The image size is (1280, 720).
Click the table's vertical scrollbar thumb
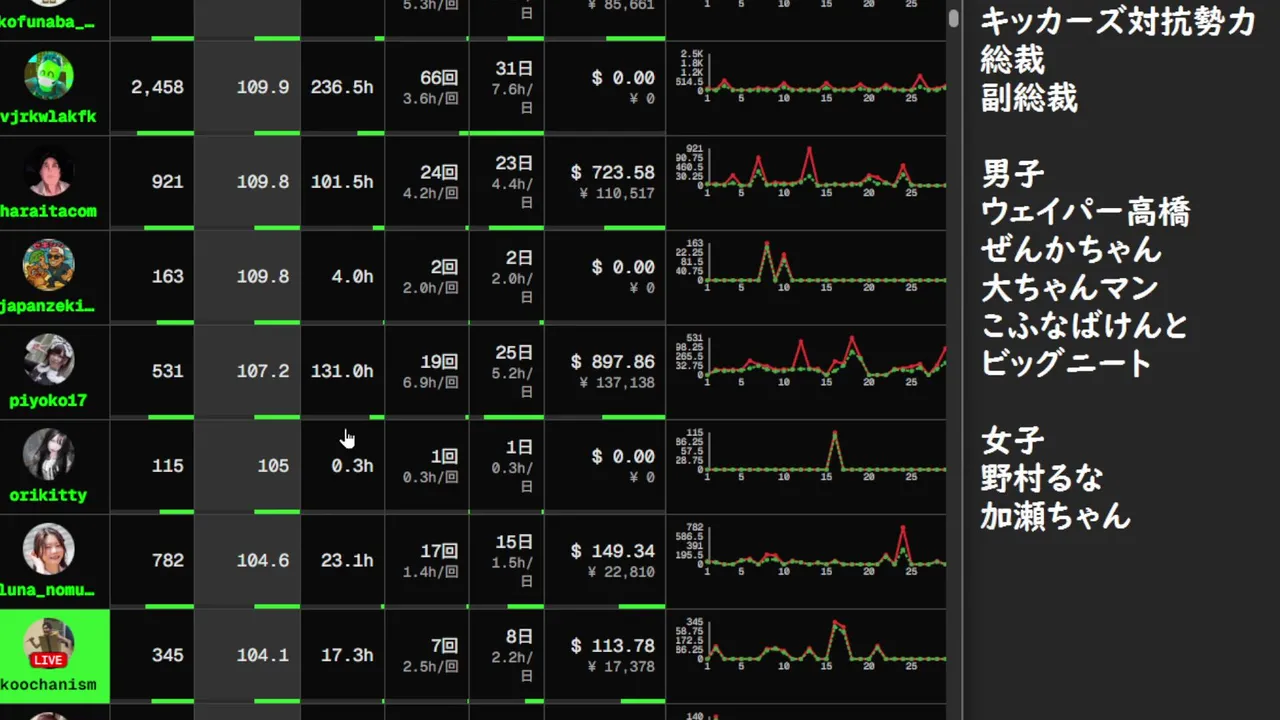954,17
